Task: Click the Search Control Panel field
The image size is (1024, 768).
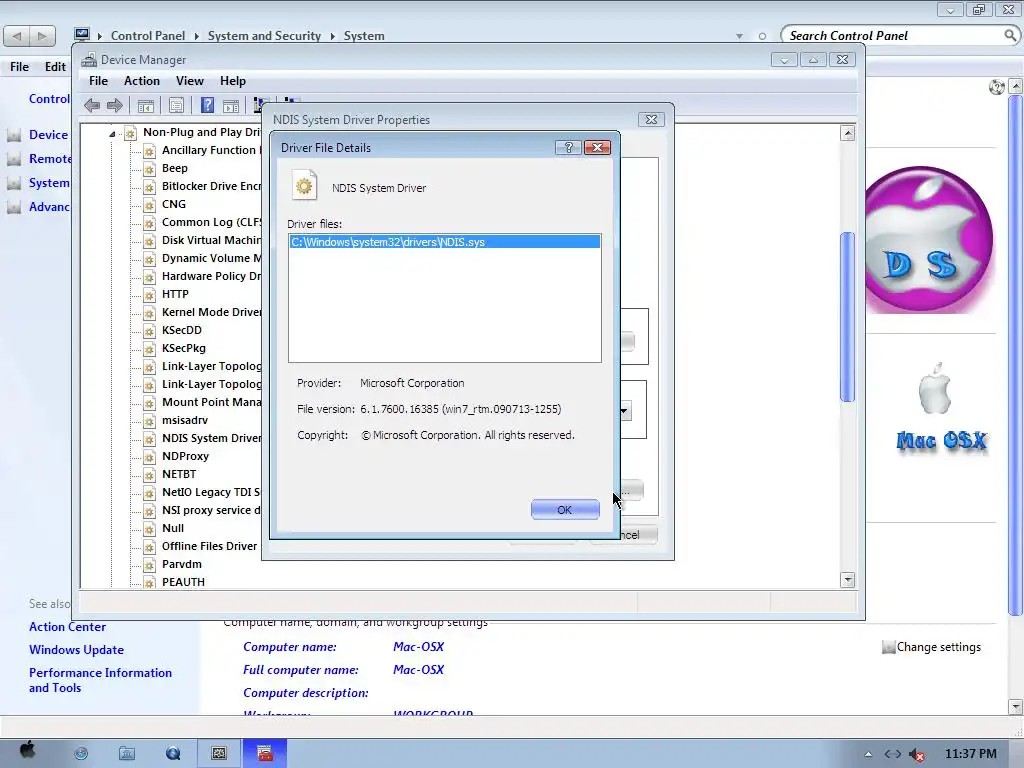Action: [x=893, y=36]
